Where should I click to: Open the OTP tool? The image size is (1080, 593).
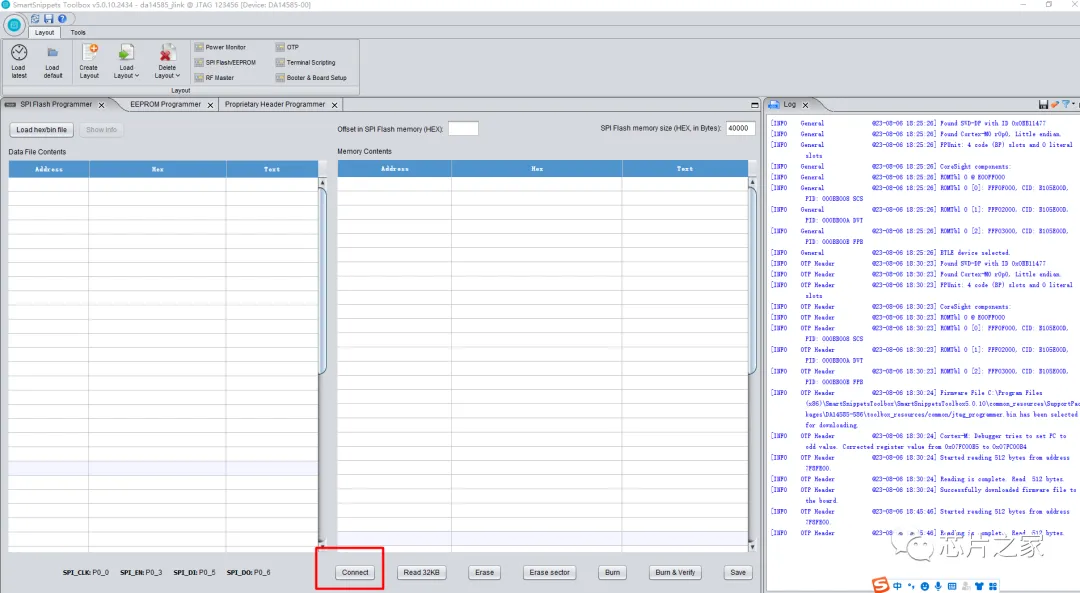pyautogui.click(x=292, y=47)
